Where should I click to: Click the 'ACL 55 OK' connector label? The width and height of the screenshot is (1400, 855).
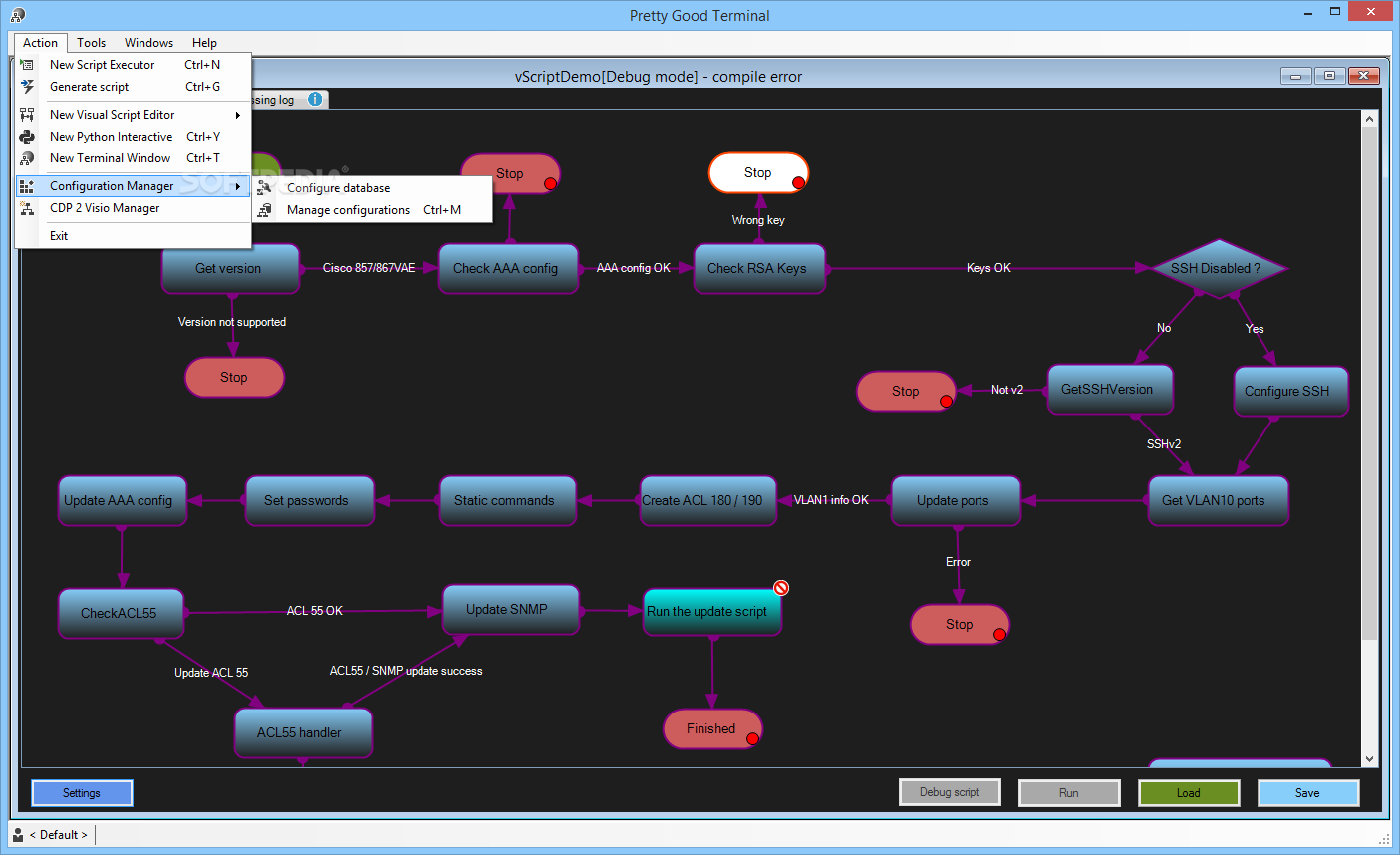click(x=314, y=611)
